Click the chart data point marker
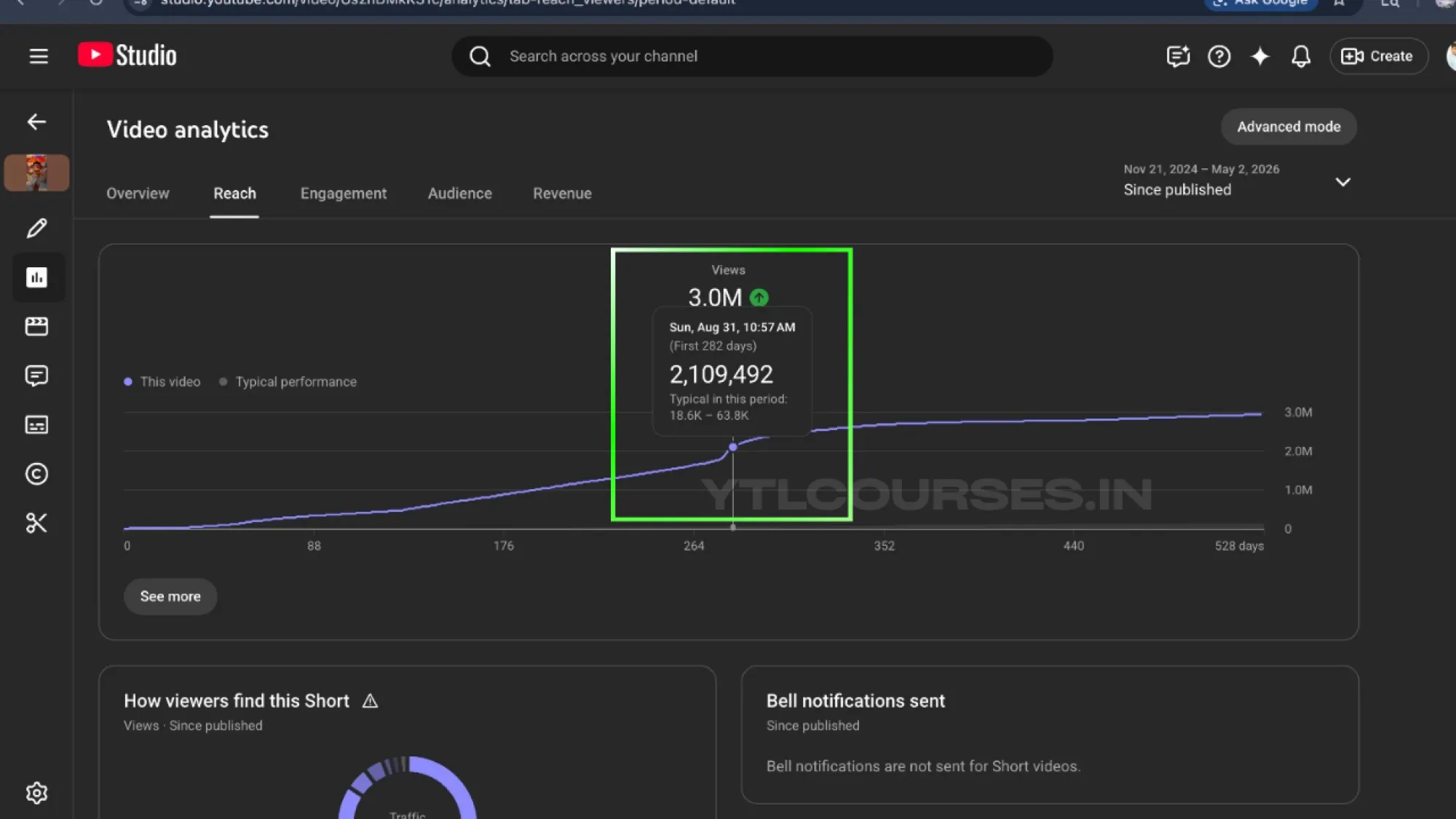This screenshot has width=1456, height=819. click(733, 447)
